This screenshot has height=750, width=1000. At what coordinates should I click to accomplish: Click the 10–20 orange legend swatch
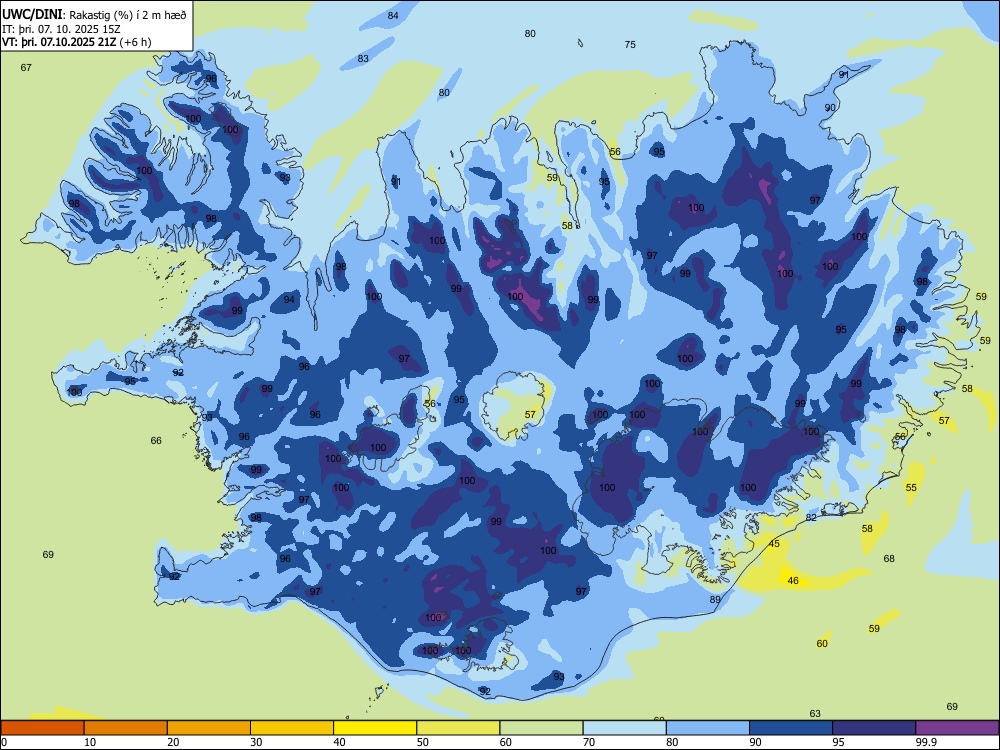[x=126, y=728]
